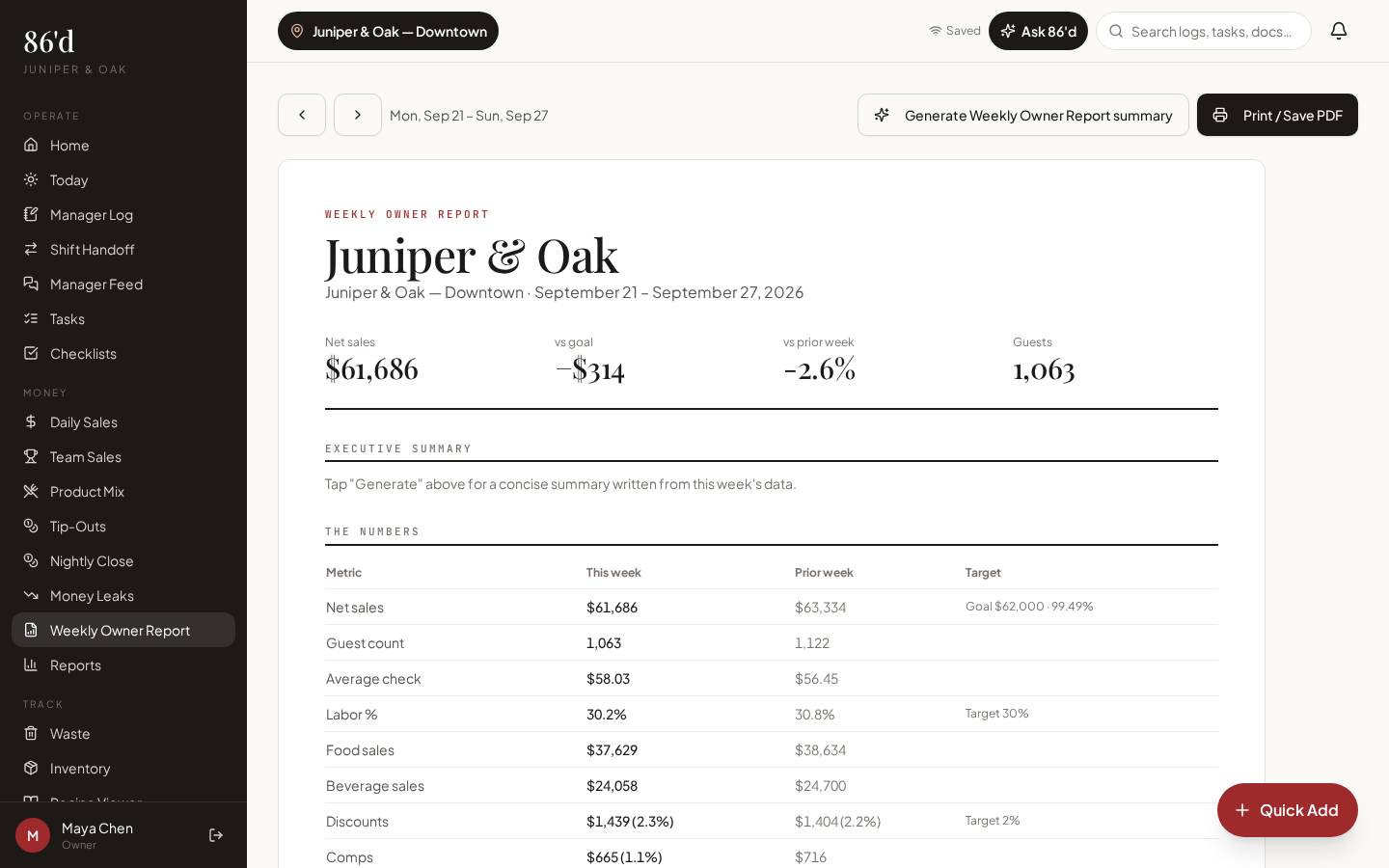Viewport: 1389px width, 868px height.
Task: Generate Weekly Owner Report summary
Action: tap(1023, 115)
